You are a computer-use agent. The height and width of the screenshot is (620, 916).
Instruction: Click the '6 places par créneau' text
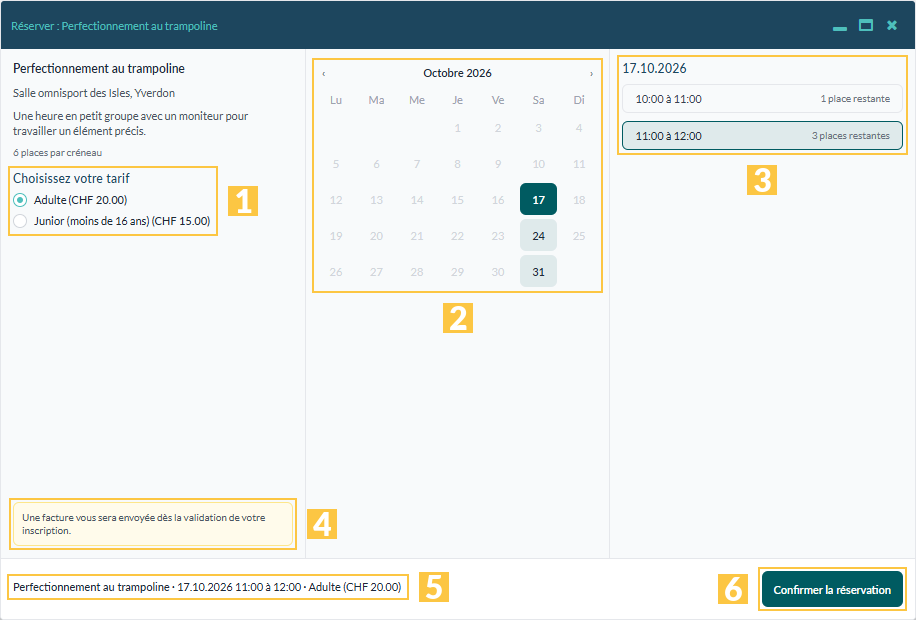tap(57, 153)
